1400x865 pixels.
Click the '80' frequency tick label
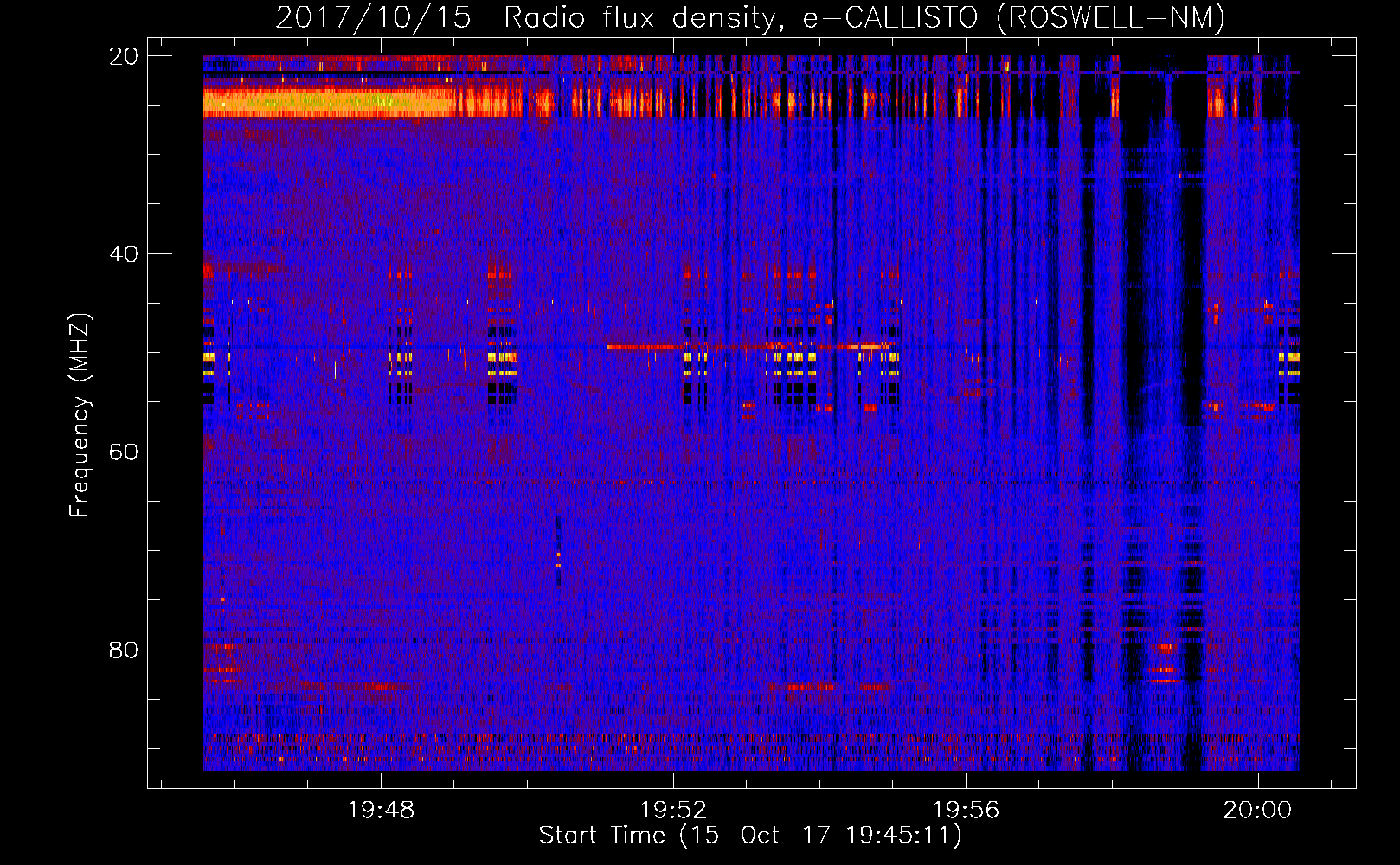(124, 650)
